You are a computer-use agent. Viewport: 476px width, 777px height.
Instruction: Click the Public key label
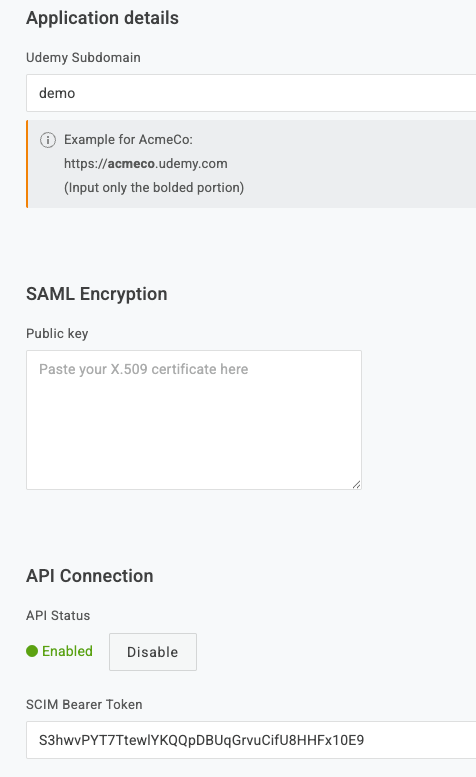click(x=57, y=333)
